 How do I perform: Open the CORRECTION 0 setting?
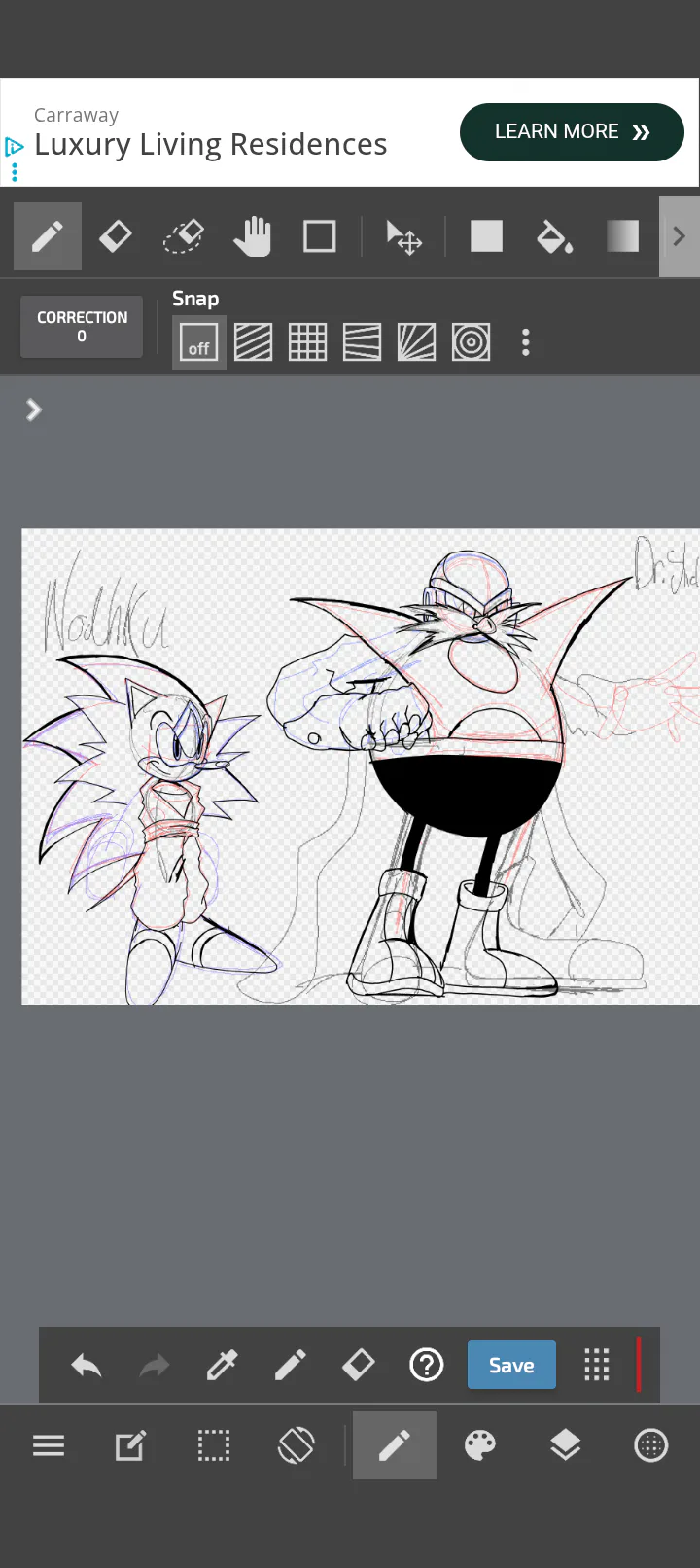point(82,327)
